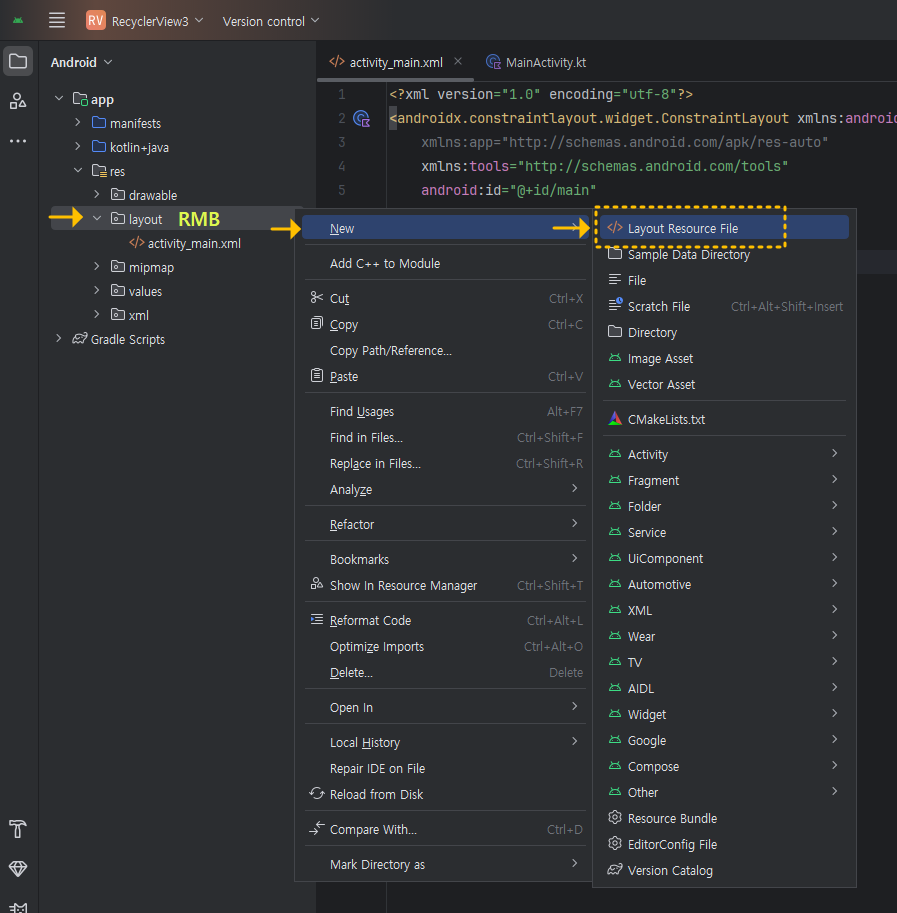
Task: Click the Image Asset android icon
Action: pos(615,358)
